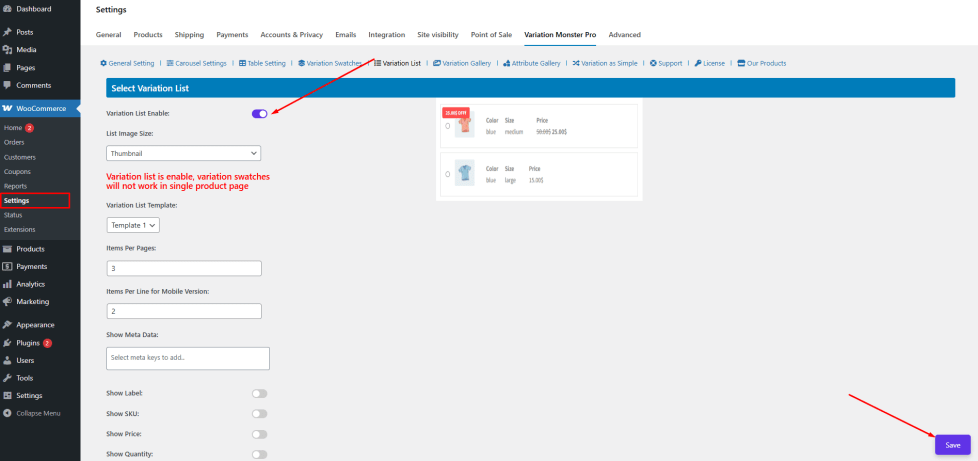This screenshot has width=978, height=461.
Task: Switch to the Advanced tab
Action: 624,35
